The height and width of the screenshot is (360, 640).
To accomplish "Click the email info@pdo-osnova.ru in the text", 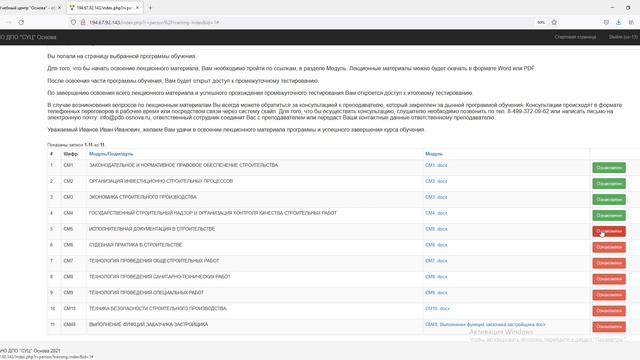I will point(125,118).
